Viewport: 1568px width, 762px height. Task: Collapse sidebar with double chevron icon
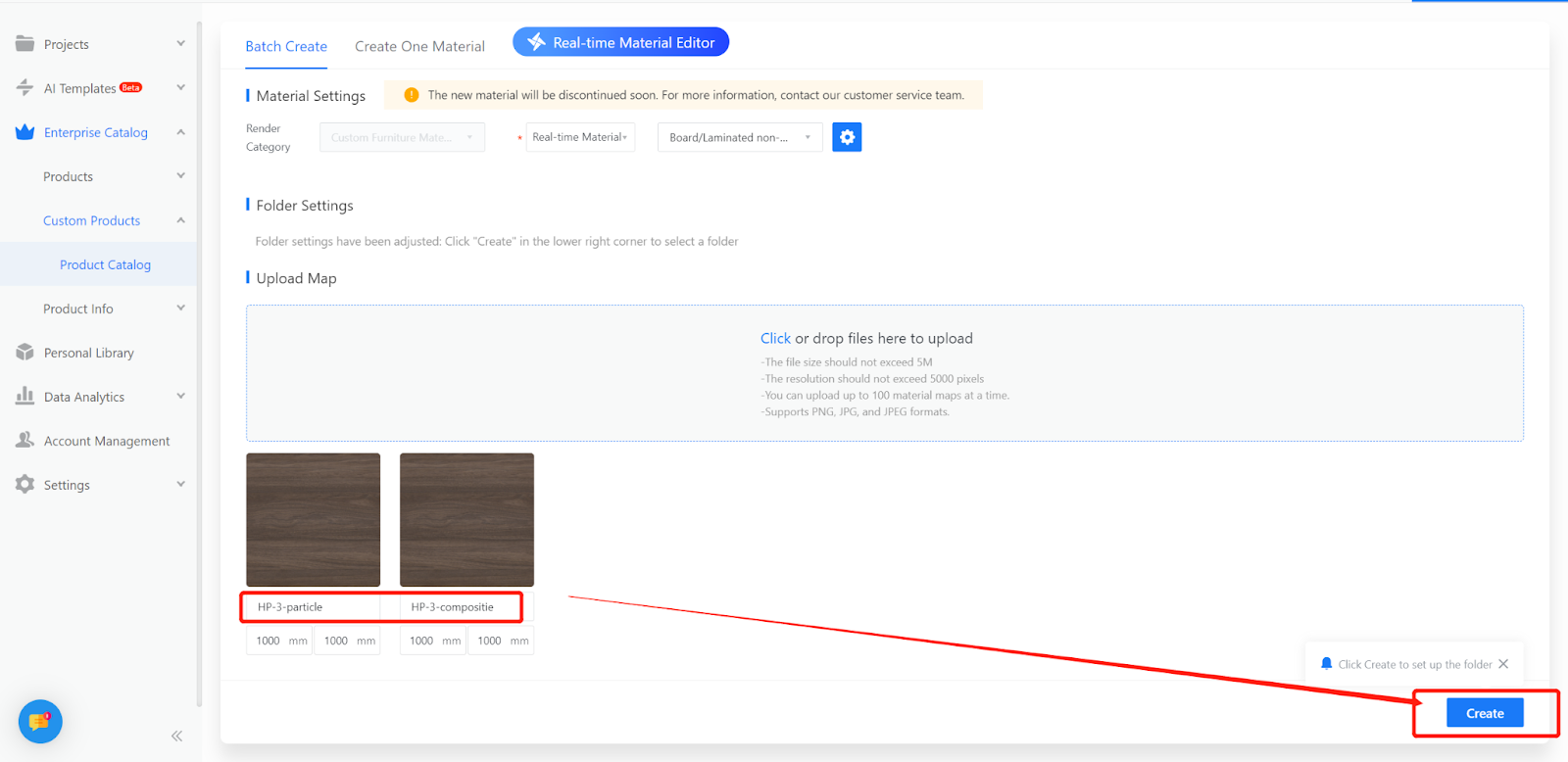(176, 736)
